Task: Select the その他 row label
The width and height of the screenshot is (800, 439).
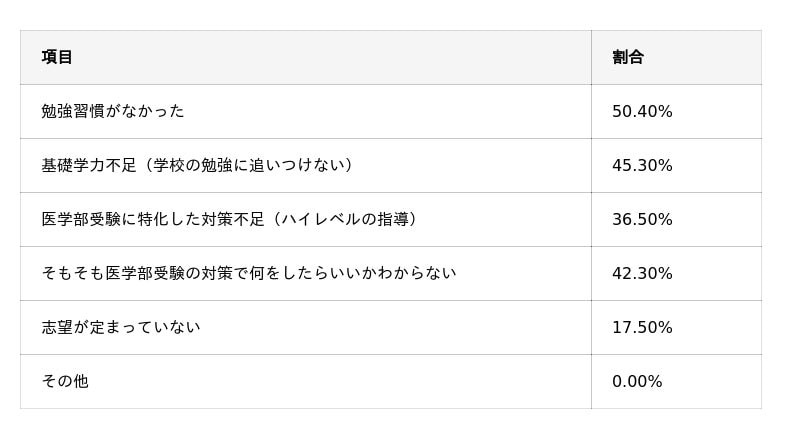Action: [65, 381]
